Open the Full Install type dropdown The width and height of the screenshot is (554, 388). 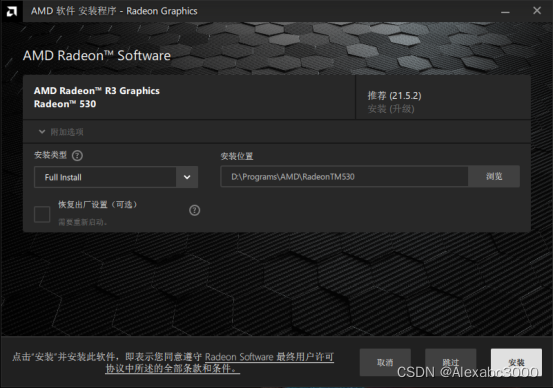pos(116,177)
